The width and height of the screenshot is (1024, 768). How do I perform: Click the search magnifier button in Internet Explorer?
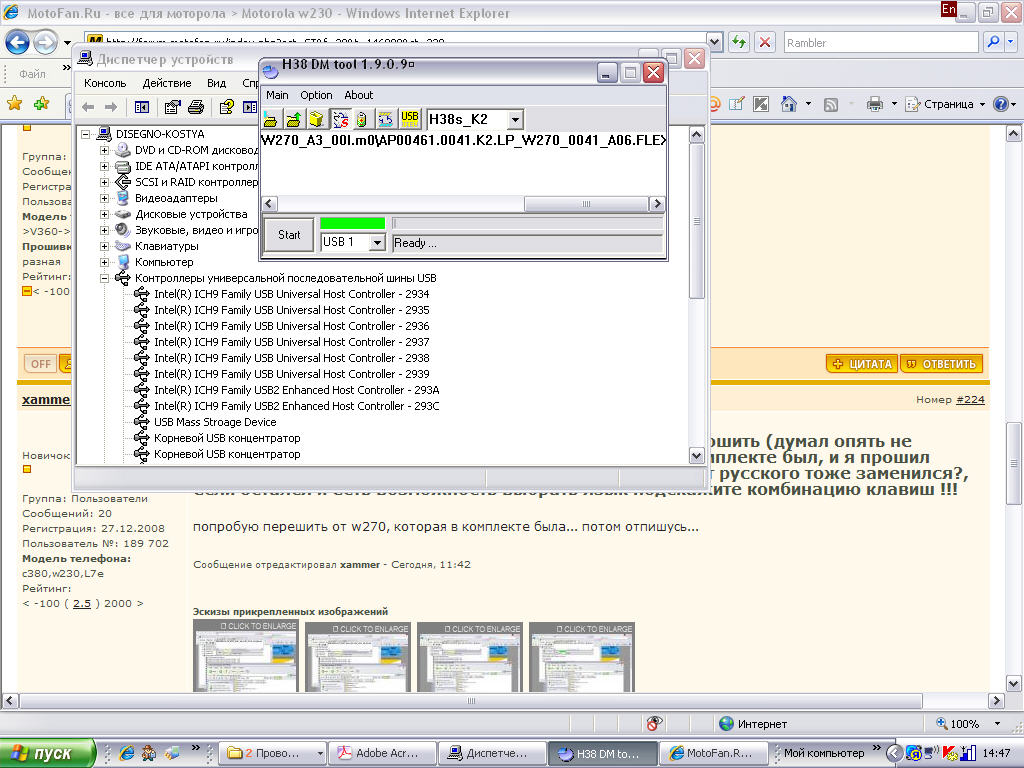(x=993, y=43)
